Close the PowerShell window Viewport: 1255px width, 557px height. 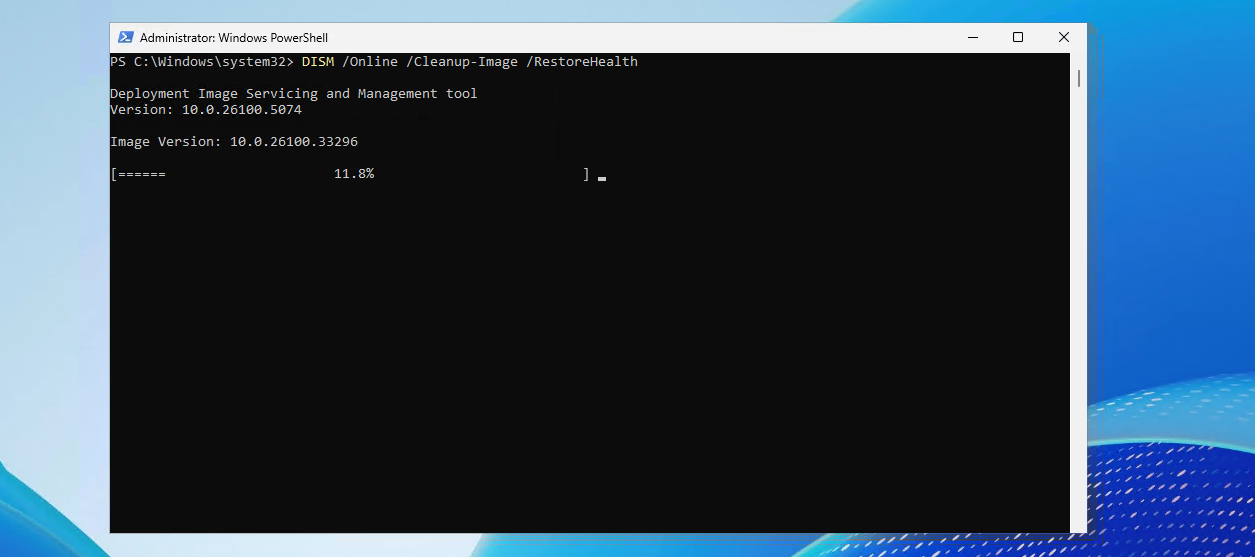(x=1064, y=37)
